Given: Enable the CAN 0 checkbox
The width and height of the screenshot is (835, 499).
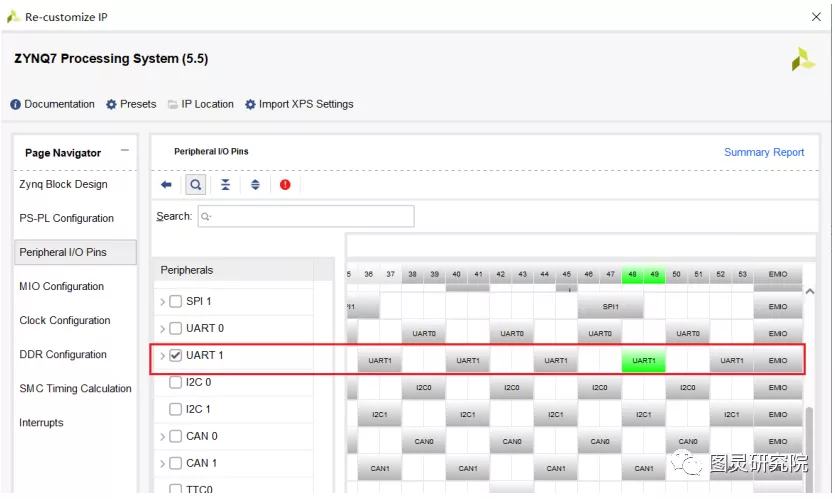Looking at the screenshot, I should [x=176, y=437].
